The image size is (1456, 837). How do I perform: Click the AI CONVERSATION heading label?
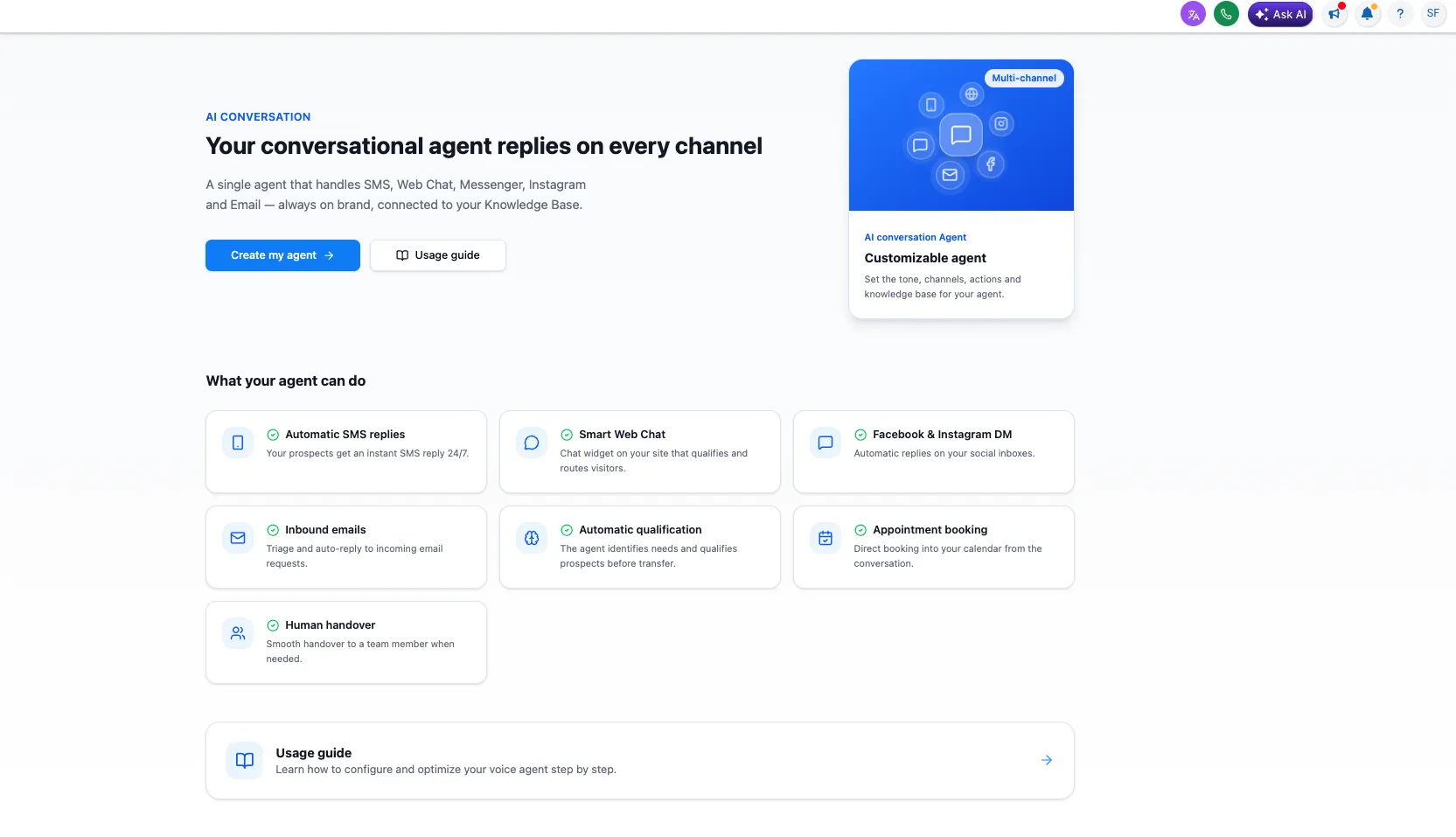click(x=258, y=117)
